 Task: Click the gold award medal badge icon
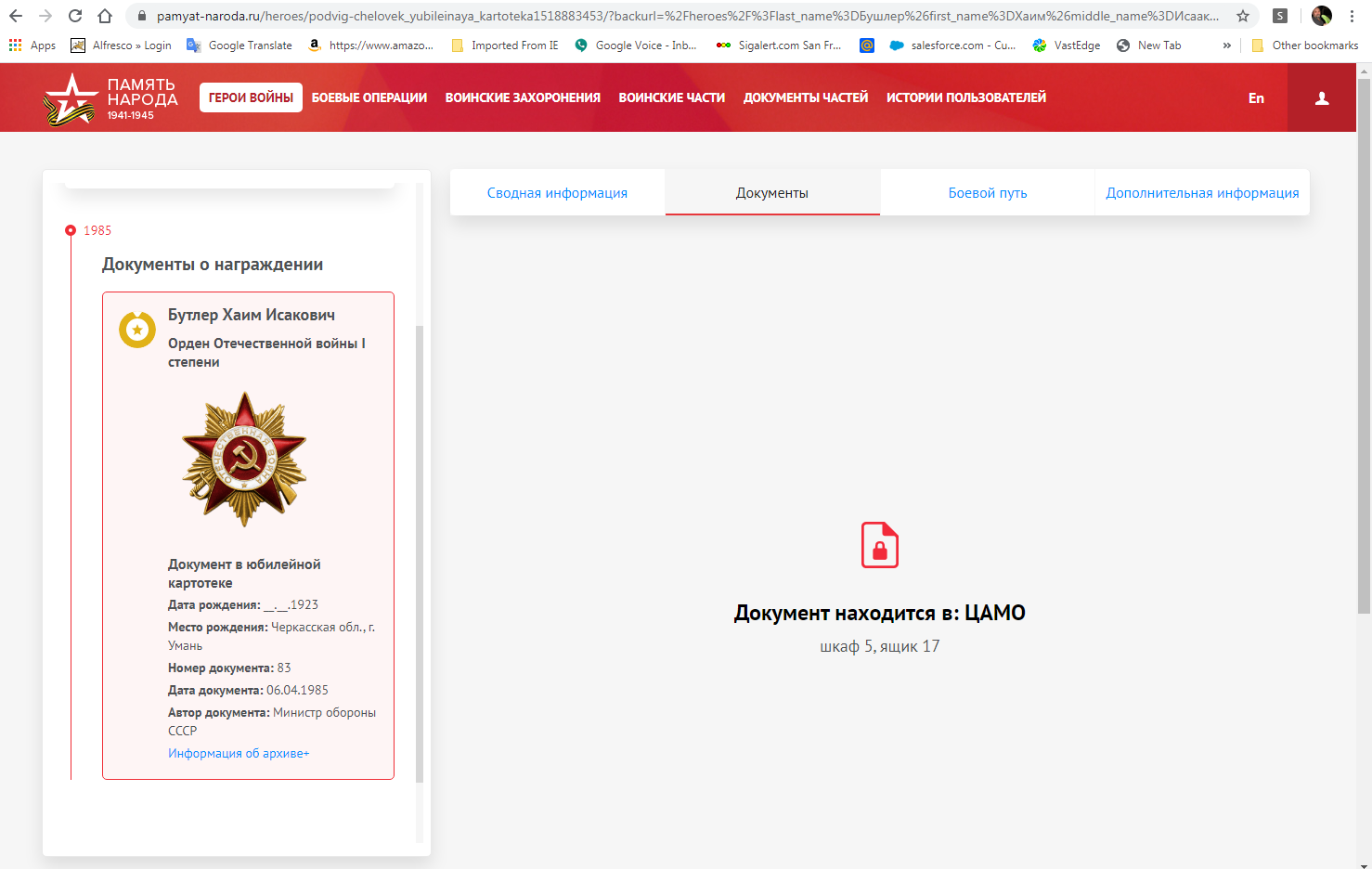137,330
